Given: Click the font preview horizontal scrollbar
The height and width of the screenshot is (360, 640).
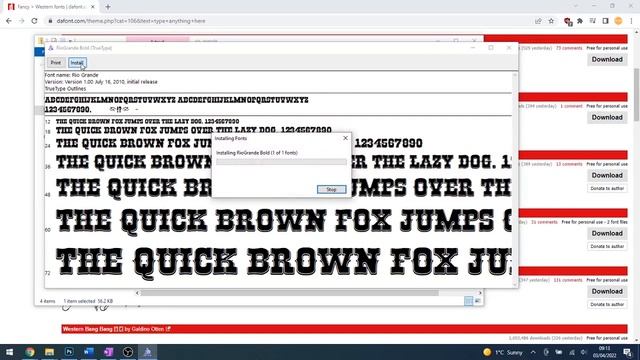Looking at the screenshot, I should coord(290,293).
